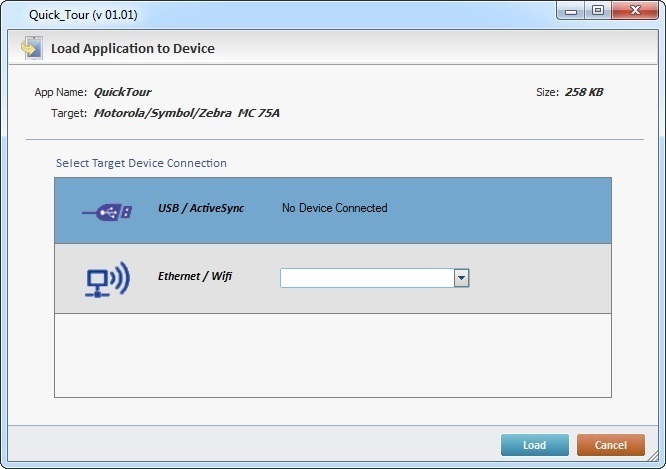This screenshot has height=469, width=666.
Task: Click the Load Application header icon
Action: click(x=31, y=48)
